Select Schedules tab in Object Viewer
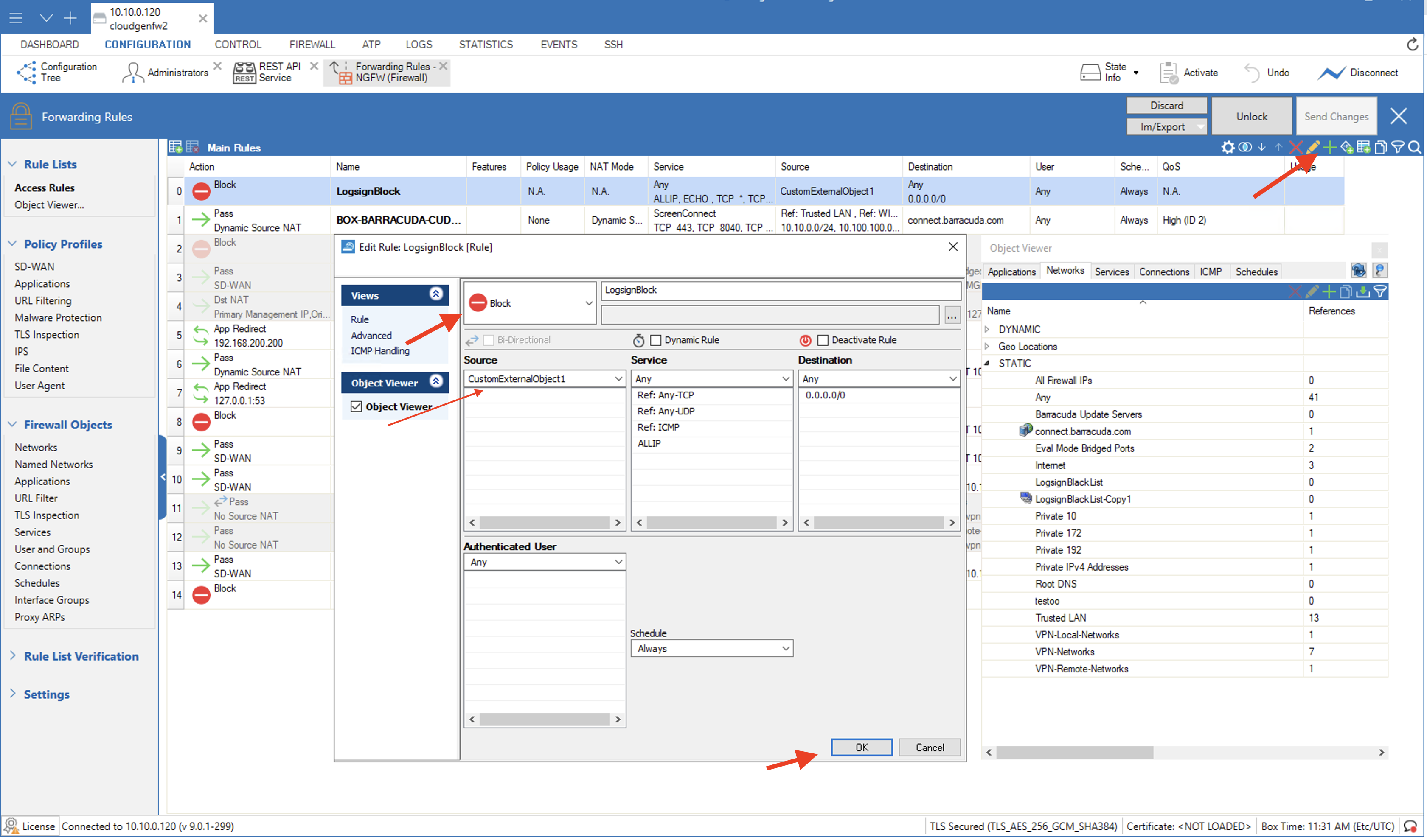Screen dimensions: 1427x840 (1256, 272)
